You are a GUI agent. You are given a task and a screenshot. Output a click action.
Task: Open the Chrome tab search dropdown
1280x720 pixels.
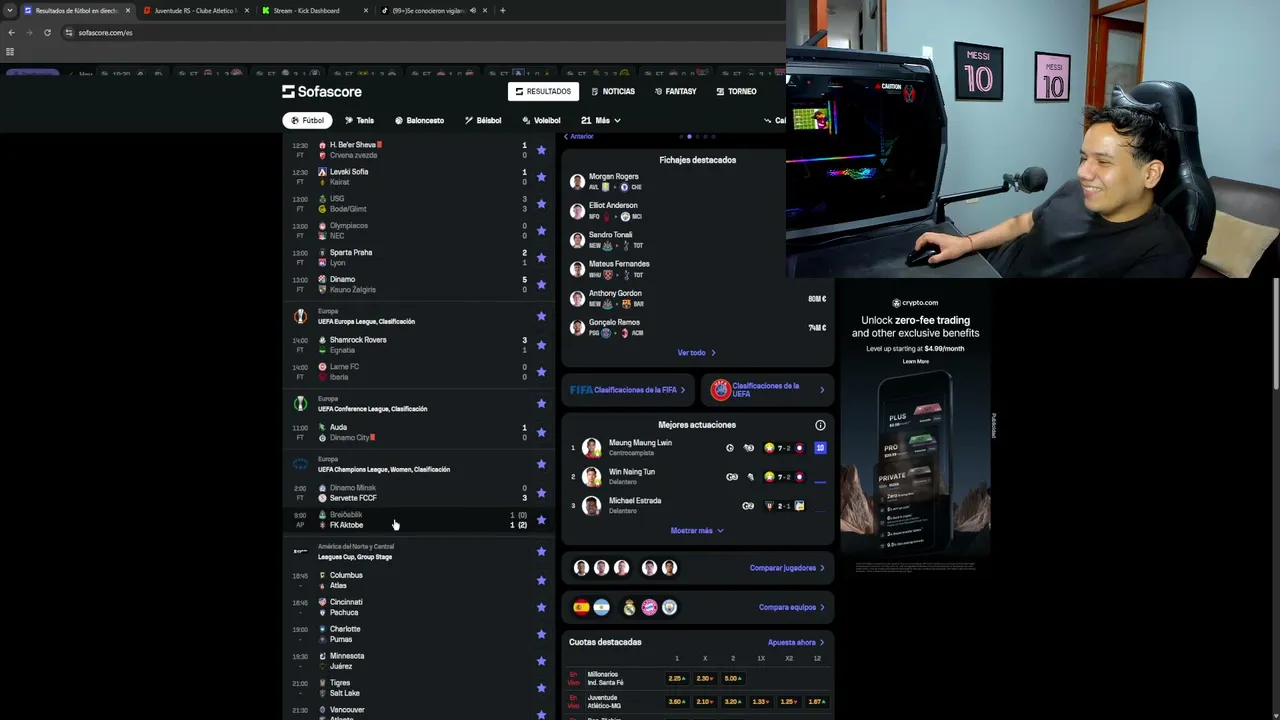[10, 10]
